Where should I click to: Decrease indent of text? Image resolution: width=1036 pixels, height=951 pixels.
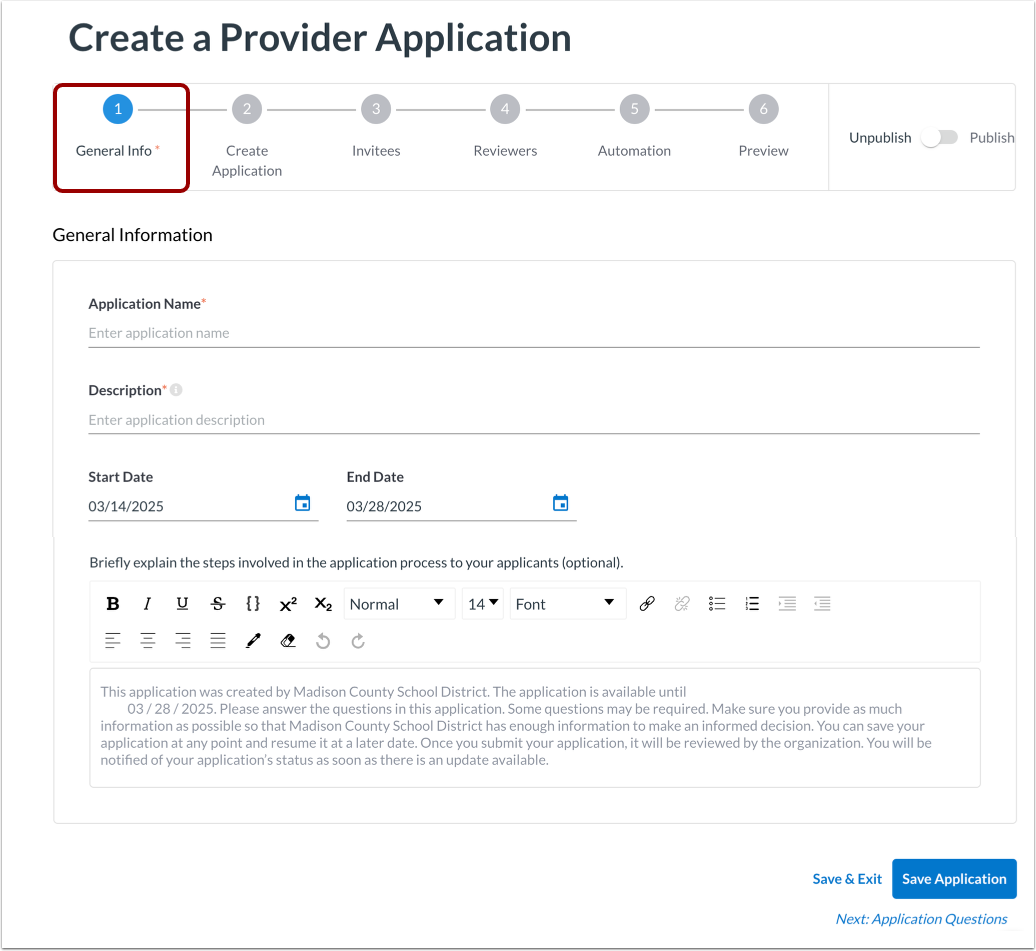822,603
